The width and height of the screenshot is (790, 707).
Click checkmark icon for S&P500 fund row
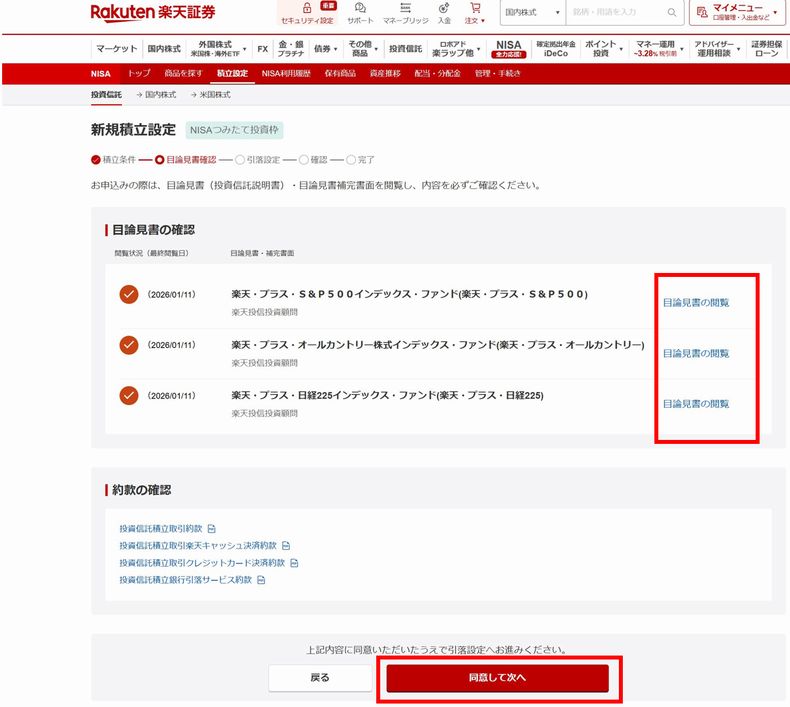coord(128,294)
